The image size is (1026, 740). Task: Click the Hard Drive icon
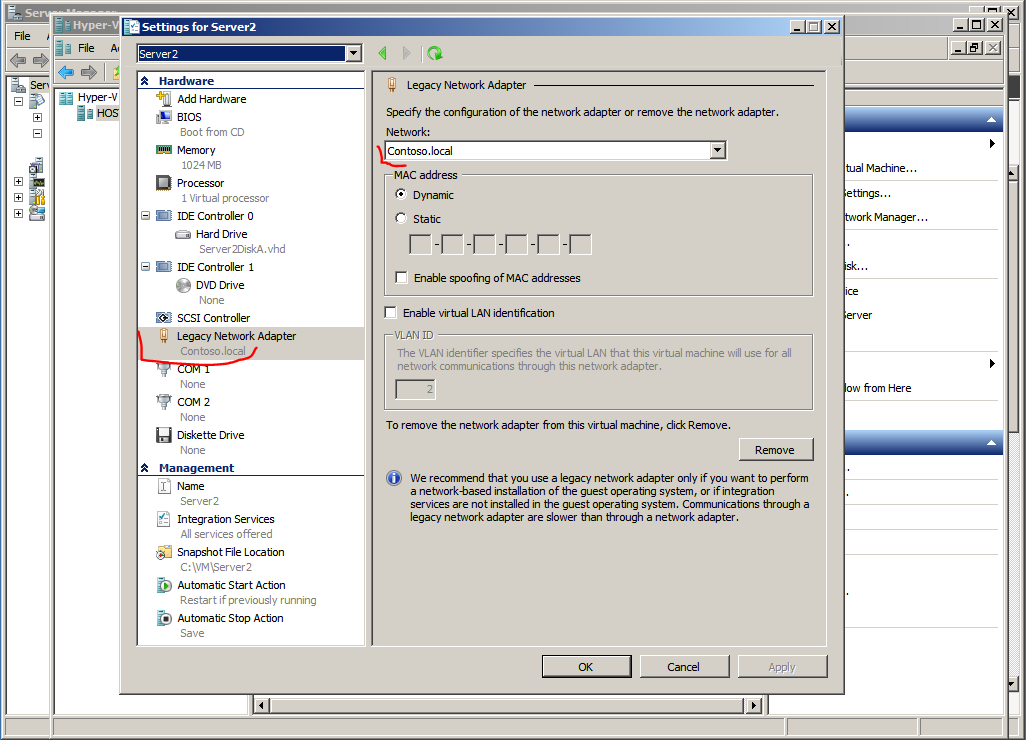183,234
